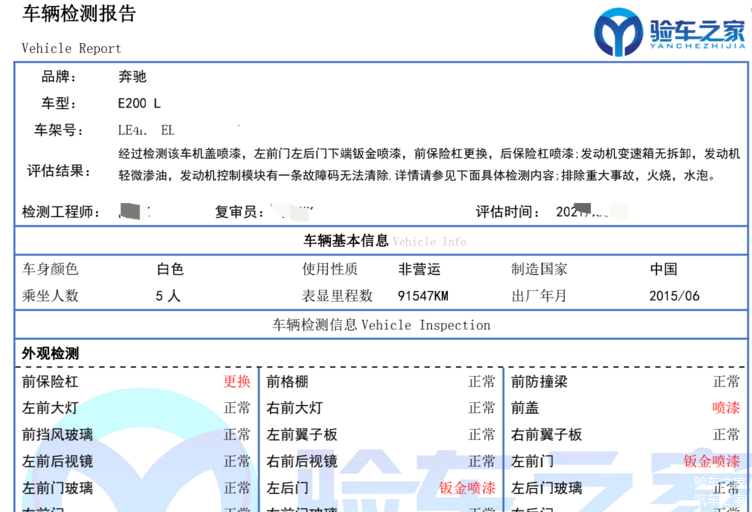The image size is (752, 512).
Task: Click the 前盖 item
Action: (525, 408)
